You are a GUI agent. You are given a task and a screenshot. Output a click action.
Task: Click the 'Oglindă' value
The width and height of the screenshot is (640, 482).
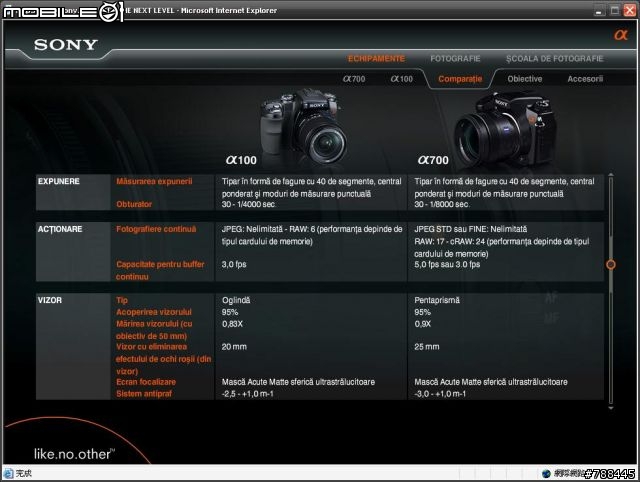pos(236,300)
